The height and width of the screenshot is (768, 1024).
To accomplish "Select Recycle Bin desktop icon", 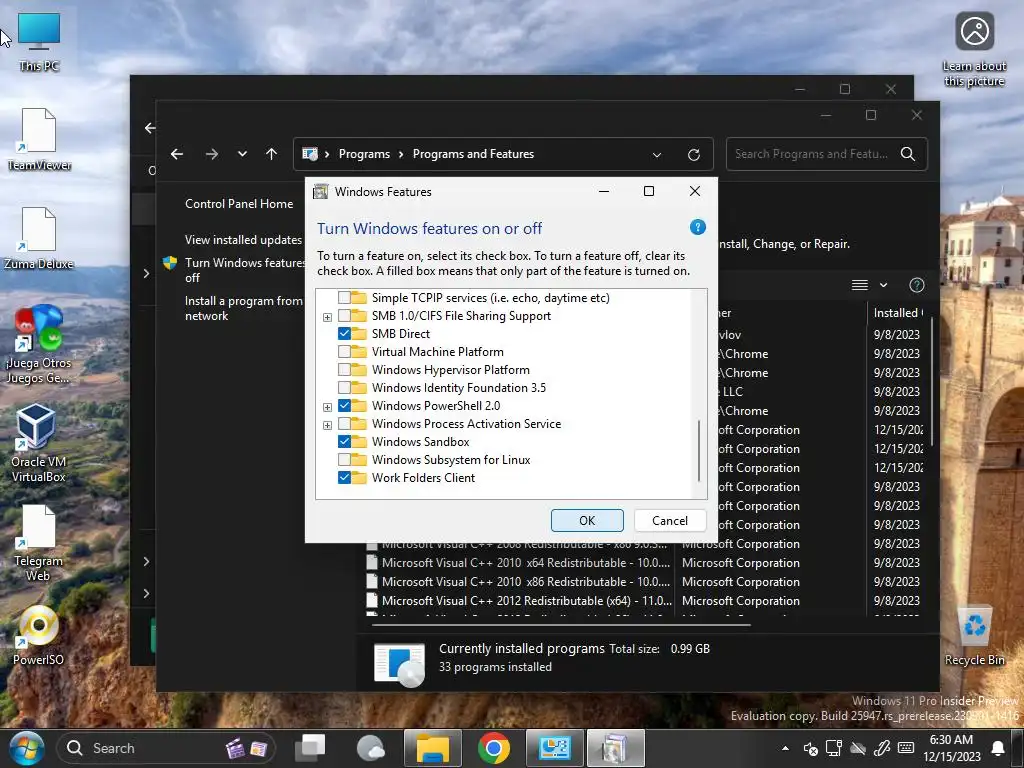I will point(974,635).
